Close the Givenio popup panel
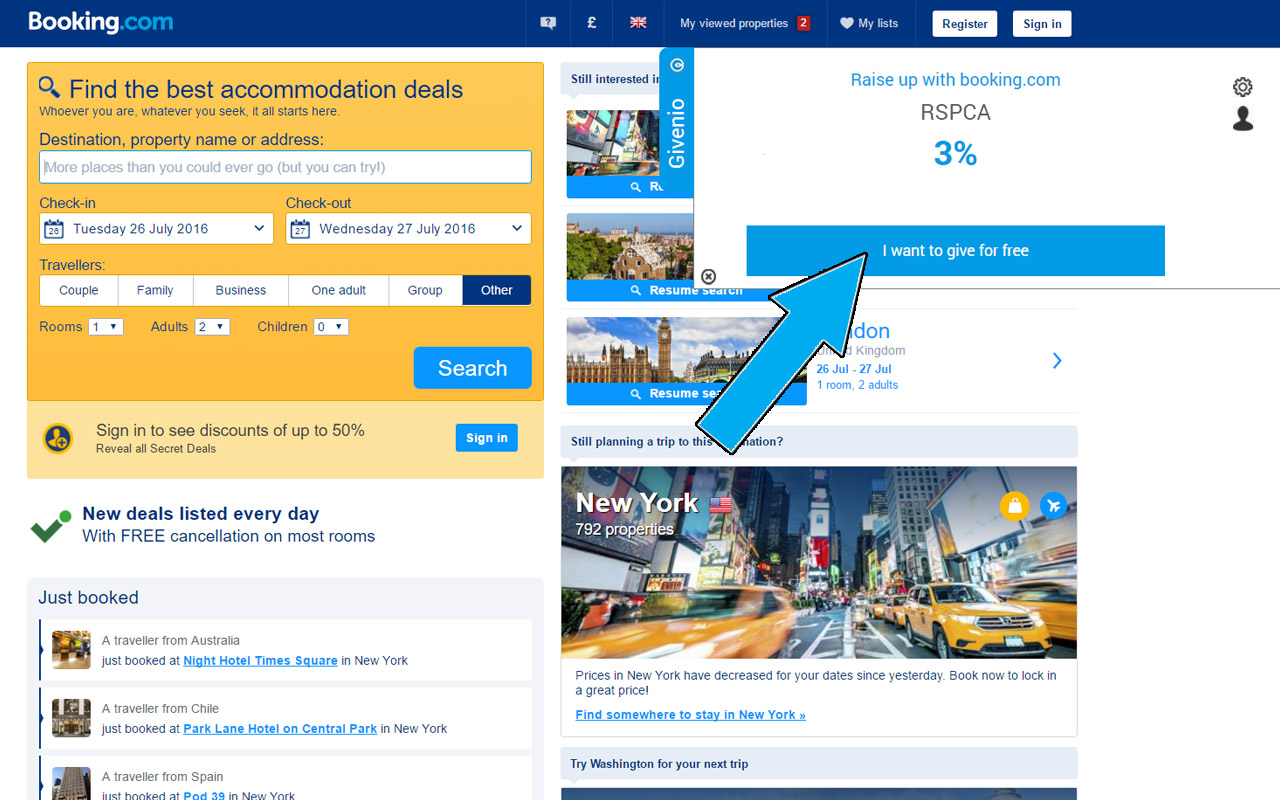Image resolution: width=1280 pixels, height=800 pixels. pos(708,276)
